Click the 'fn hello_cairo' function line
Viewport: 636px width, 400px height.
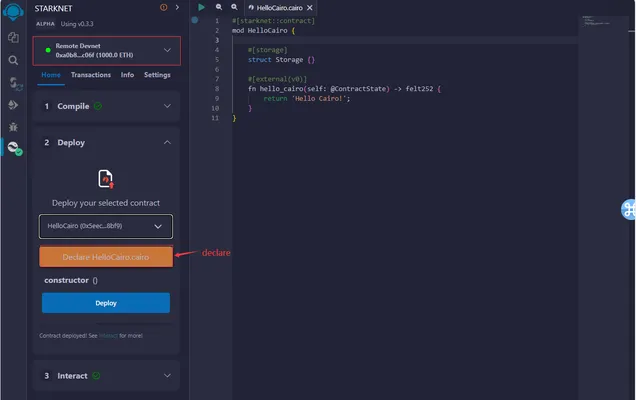[344, 89]
